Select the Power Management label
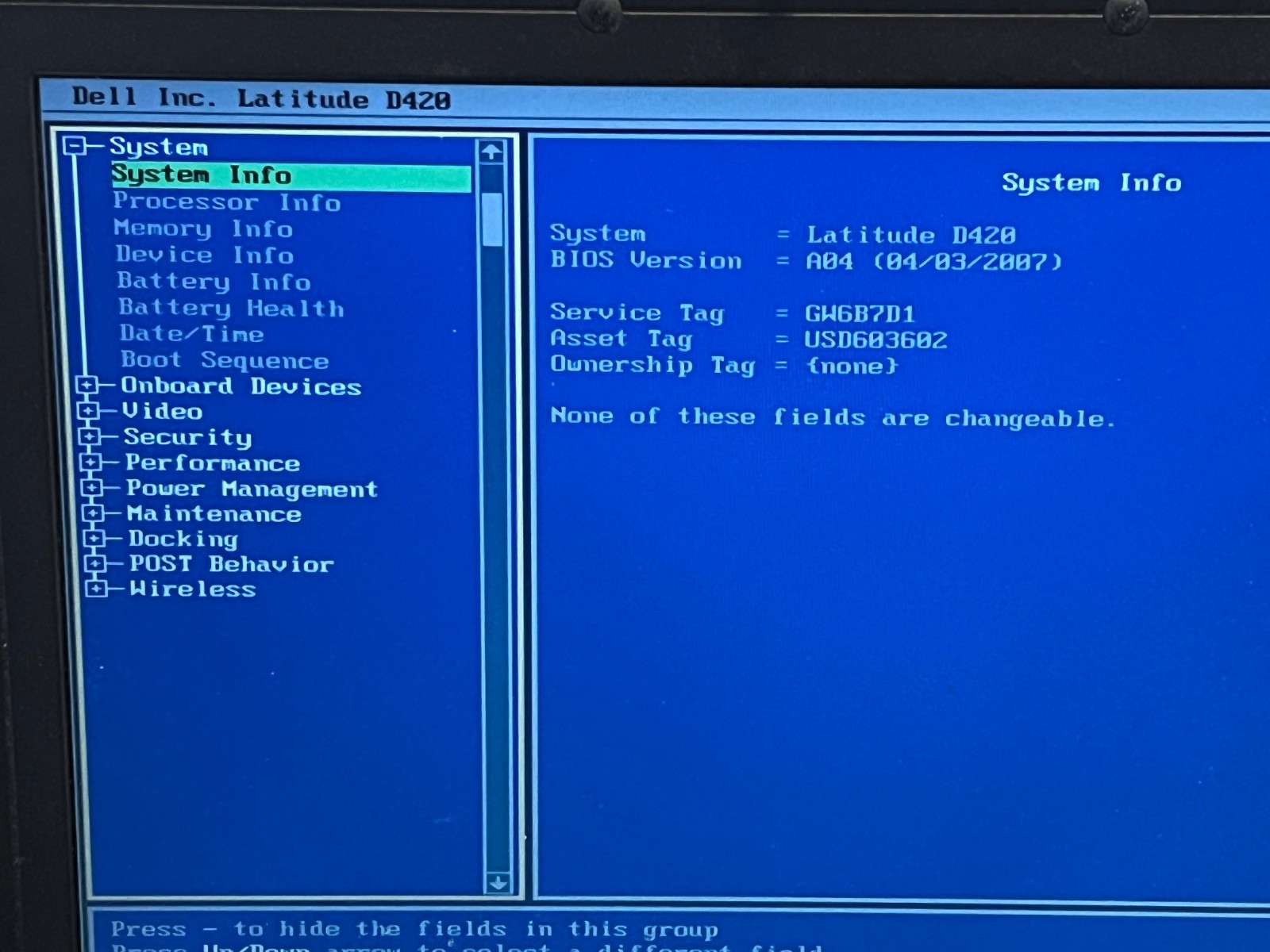1270x952 pixels. (252, 489)
